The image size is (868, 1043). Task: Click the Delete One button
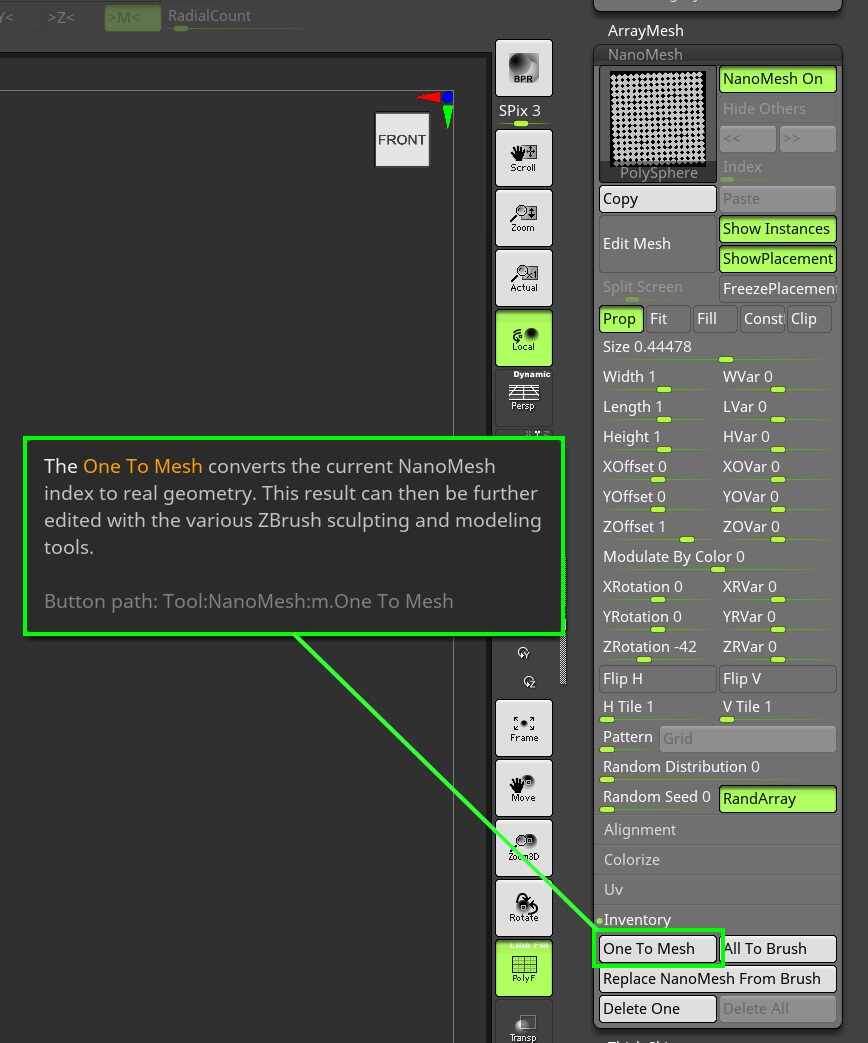658,1009
